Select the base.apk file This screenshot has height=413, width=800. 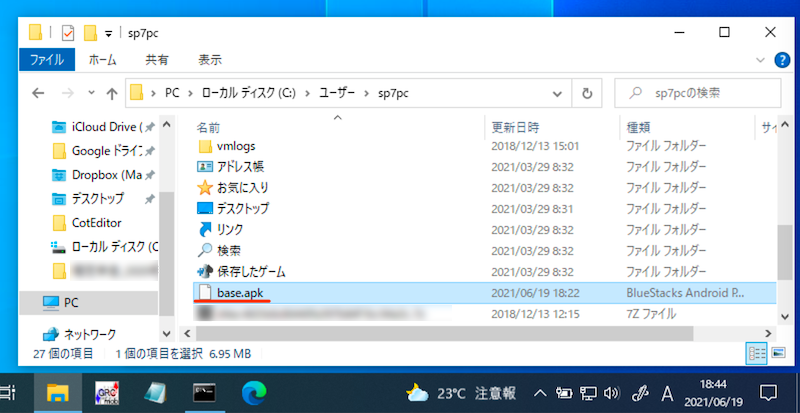[x=239, y=292]
